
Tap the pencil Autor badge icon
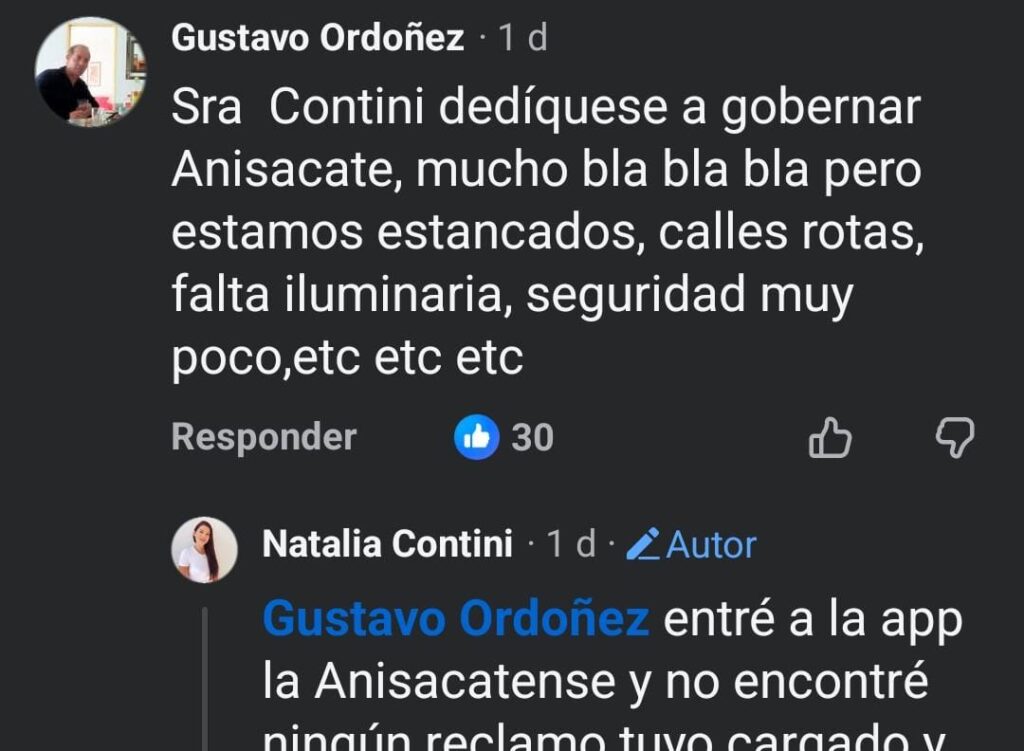click(x=643, y=545)
